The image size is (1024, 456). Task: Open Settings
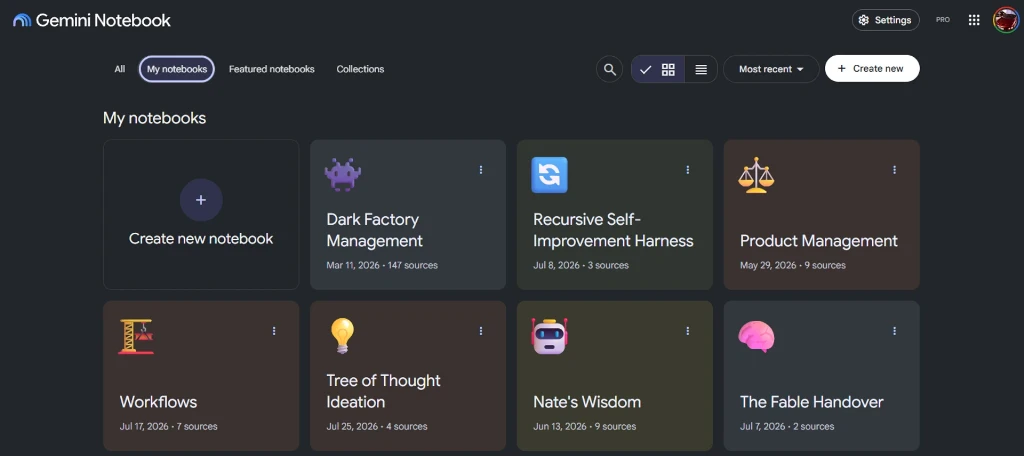click(886, 20)
